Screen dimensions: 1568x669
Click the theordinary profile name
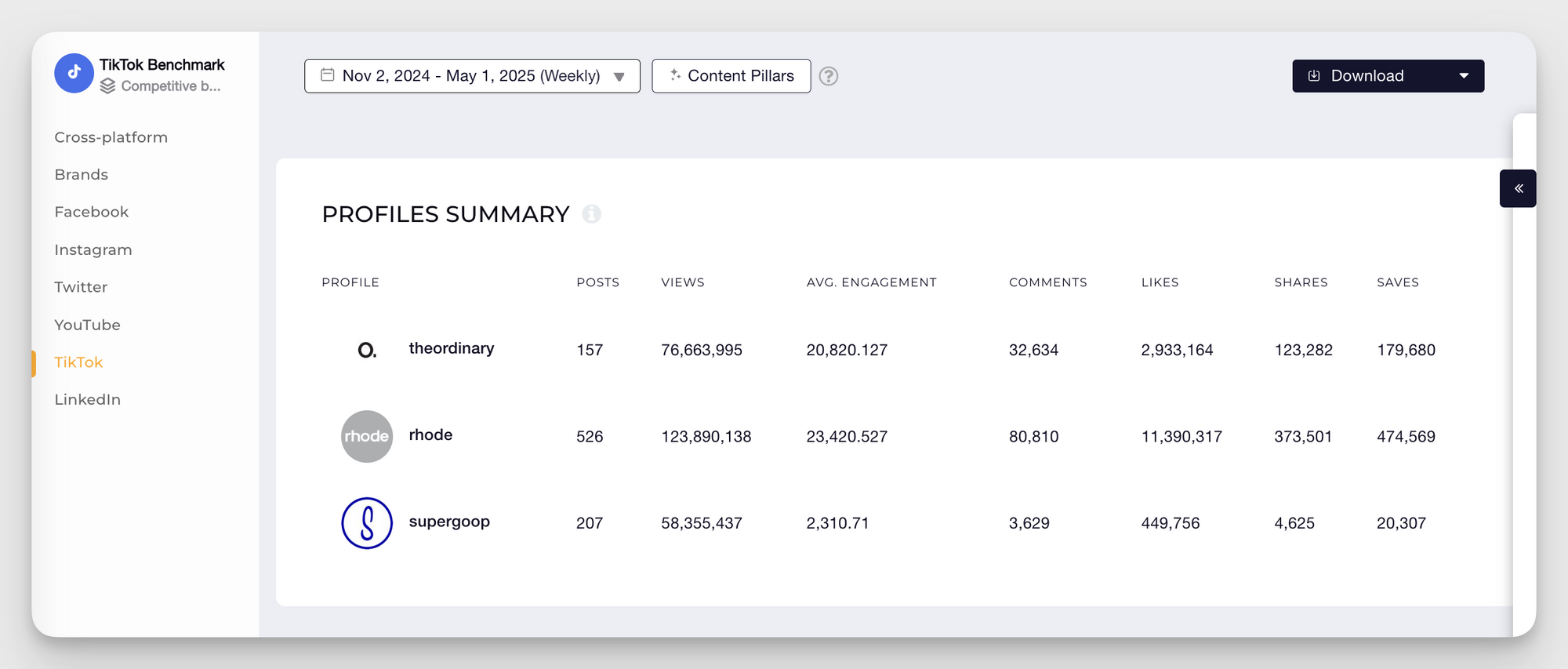pos(452,349)
